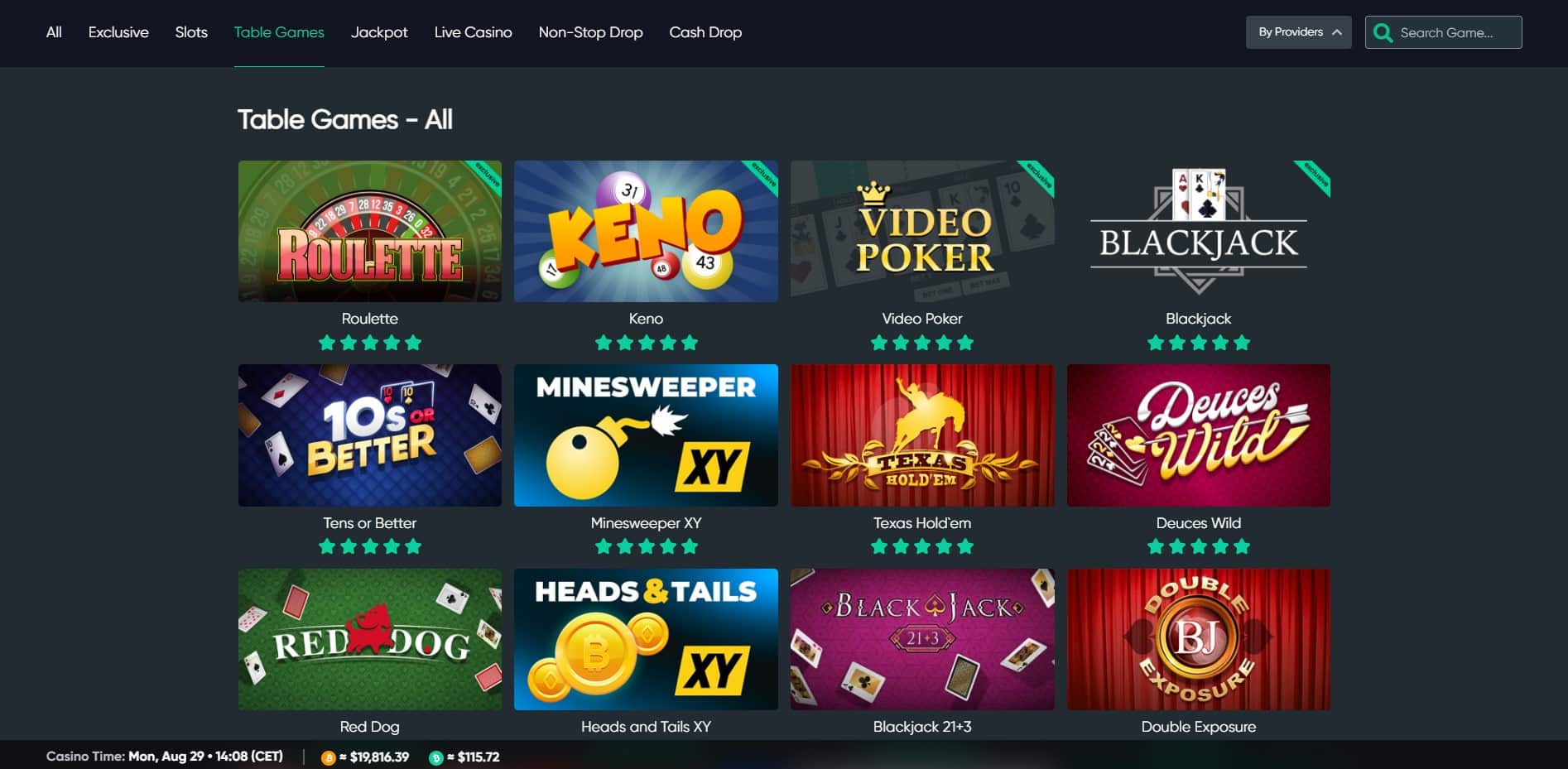Select the Non-Stop Drop tab

(x=590, y=32)
